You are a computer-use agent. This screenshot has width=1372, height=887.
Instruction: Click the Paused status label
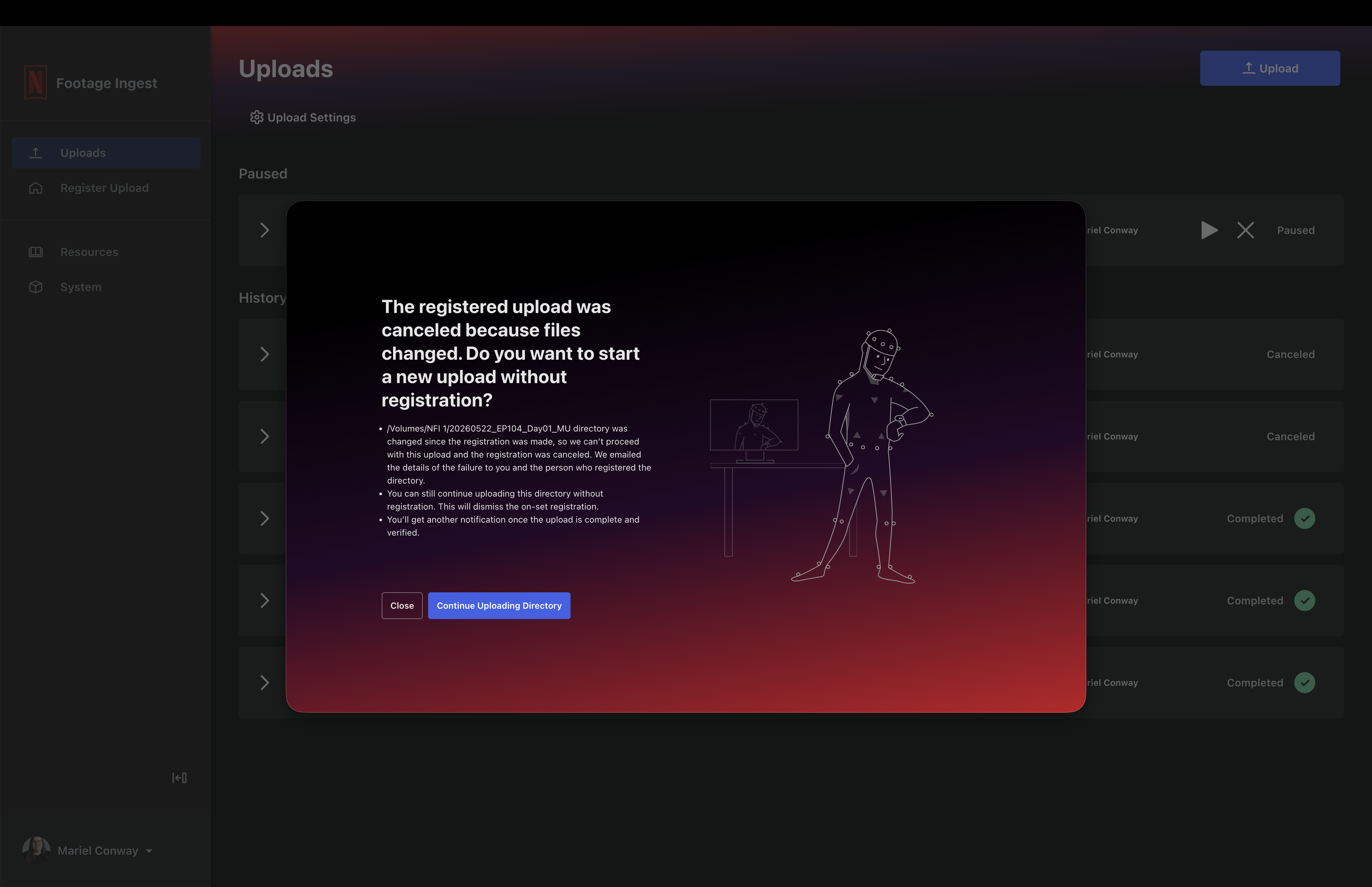pos(1296,230)
